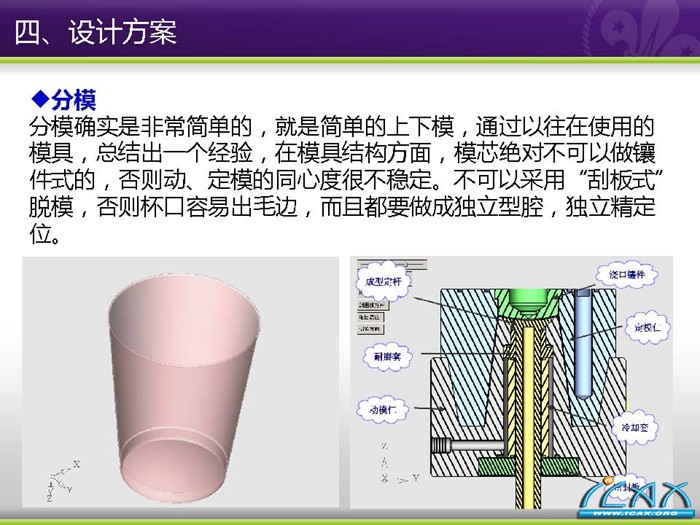The image size is (700, 525).
Task: Click the 成型顶杆 callout cloud
Action: [x=383, y=281]
